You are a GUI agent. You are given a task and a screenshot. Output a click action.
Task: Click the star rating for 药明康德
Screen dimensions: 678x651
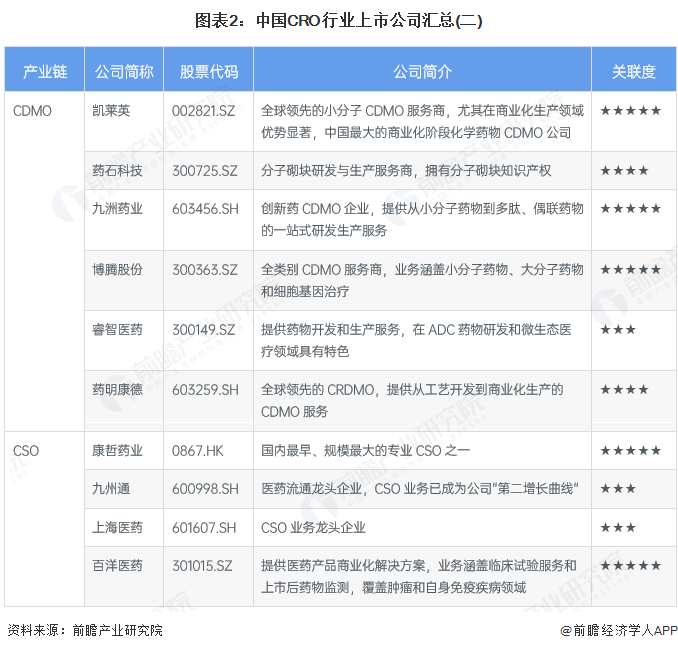[x=624, y=389]
